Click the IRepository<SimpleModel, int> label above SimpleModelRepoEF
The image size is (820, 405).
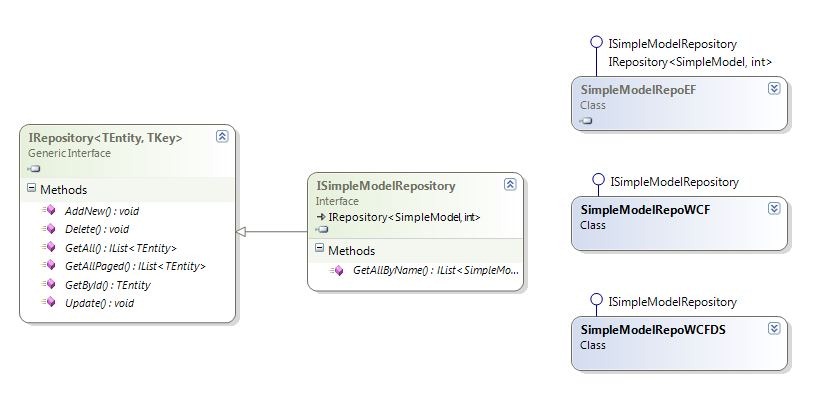(x=690, y=62)
